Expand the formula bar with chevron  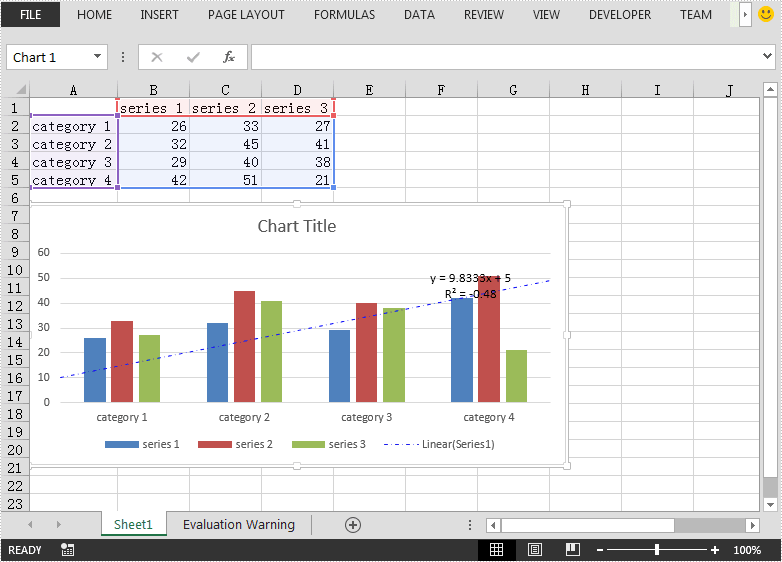coord(768,55)
